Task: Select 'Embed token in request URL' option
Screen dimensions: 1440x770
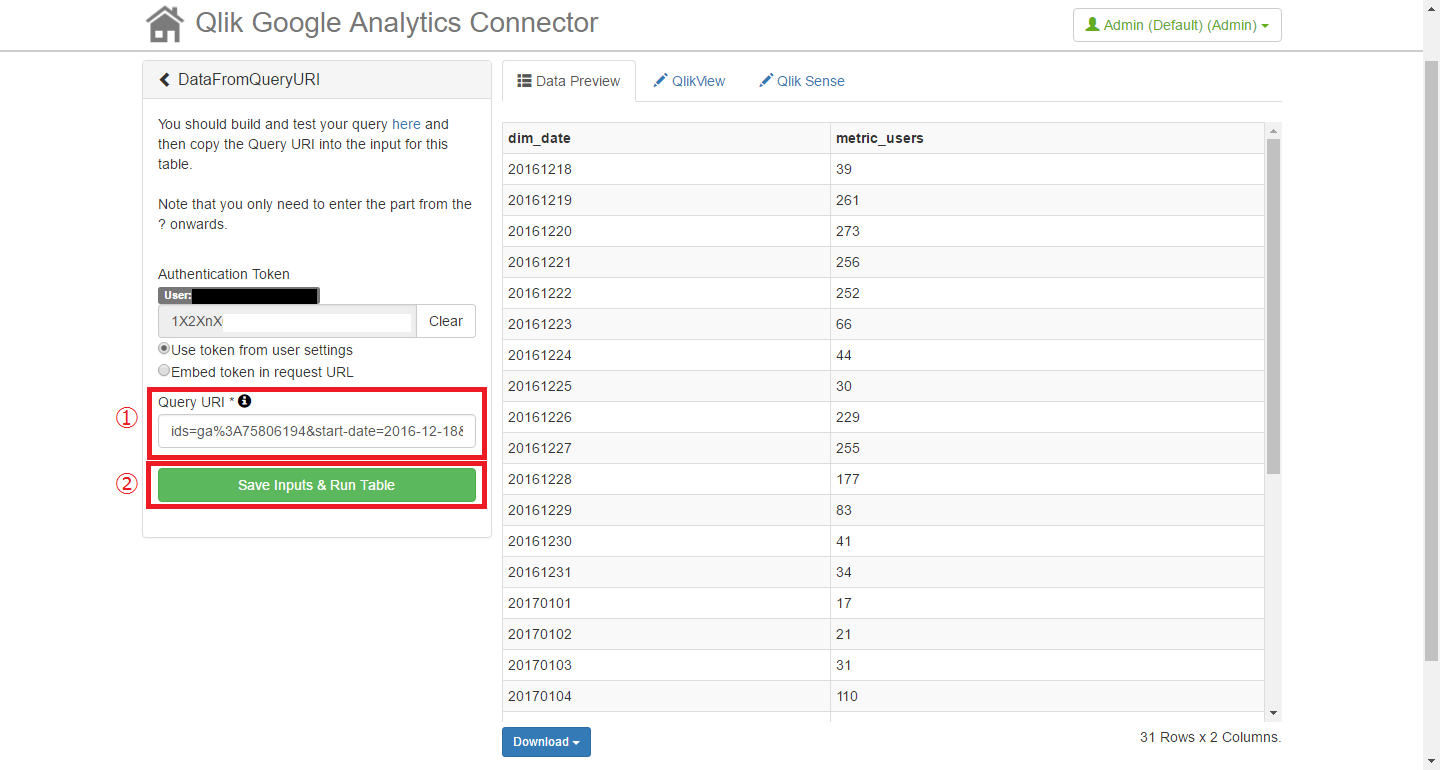Action: [x=164, y=371]
